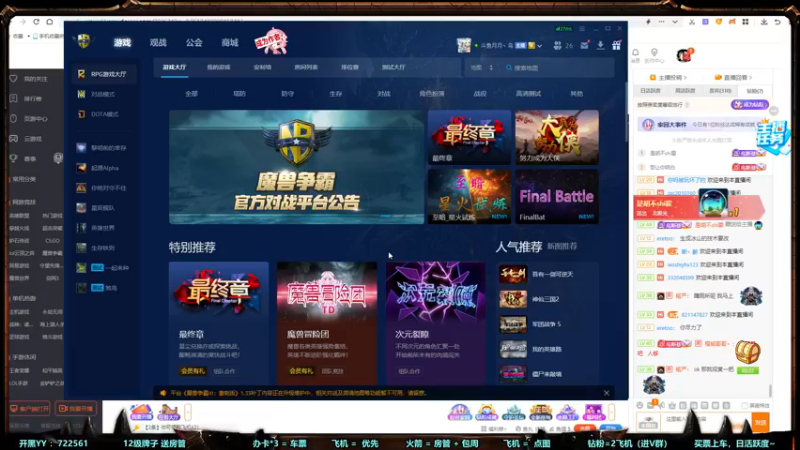This screenshot has width=800, height=450.
Task: Switch to the 游戏大厅 sub-tab
Action: tap(174, 67)
